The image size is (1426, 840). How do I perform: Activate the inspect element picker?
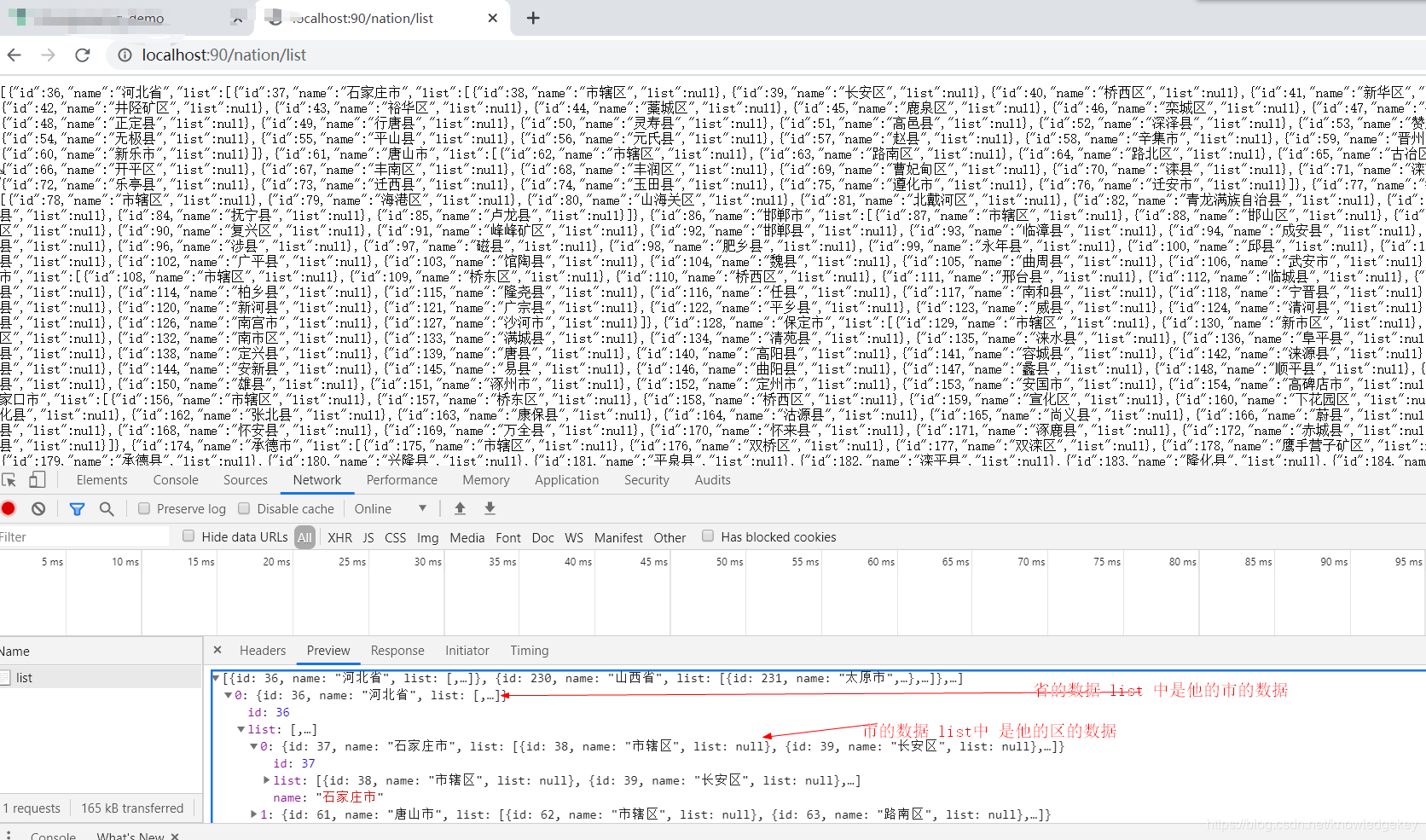pos(10,480)
